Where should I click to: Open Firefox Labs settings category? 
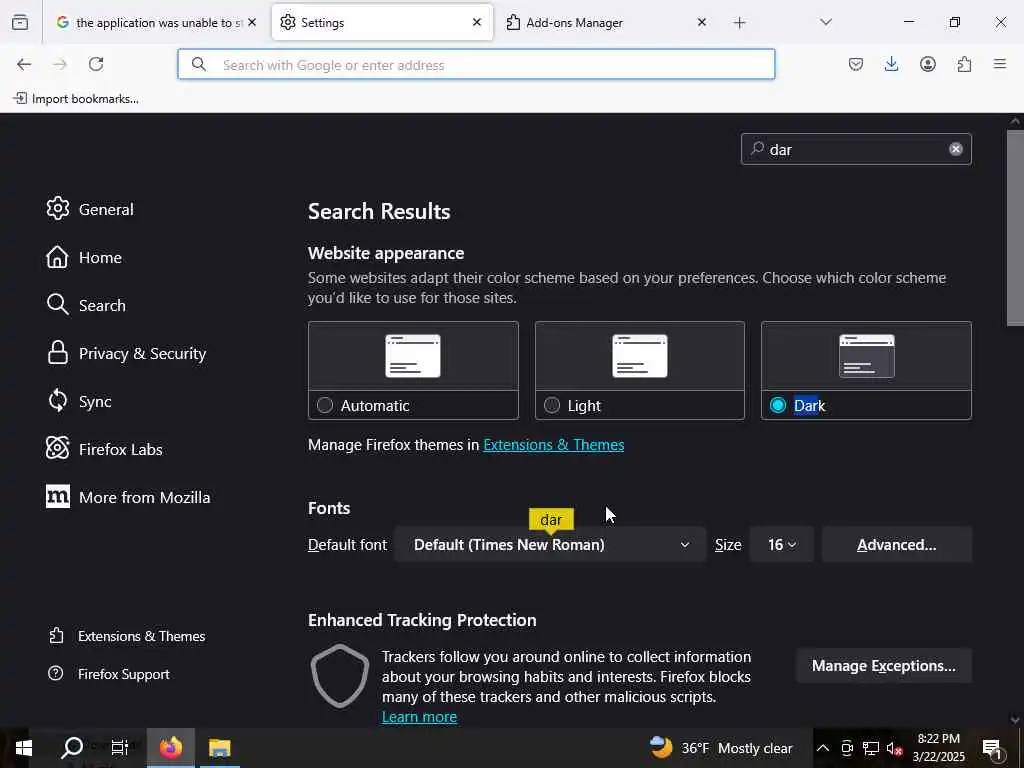(104, 449)
